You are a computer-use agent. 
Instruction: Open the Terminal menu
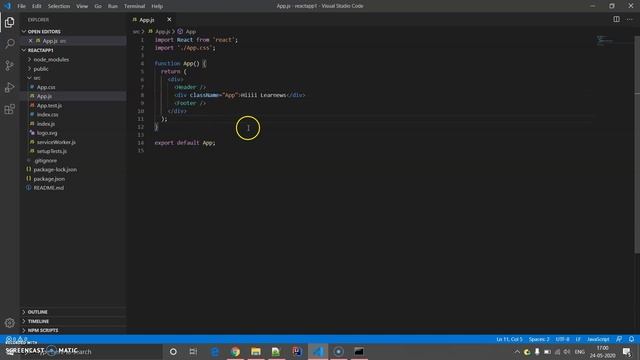pyautogui.click(x=134, y=6)
